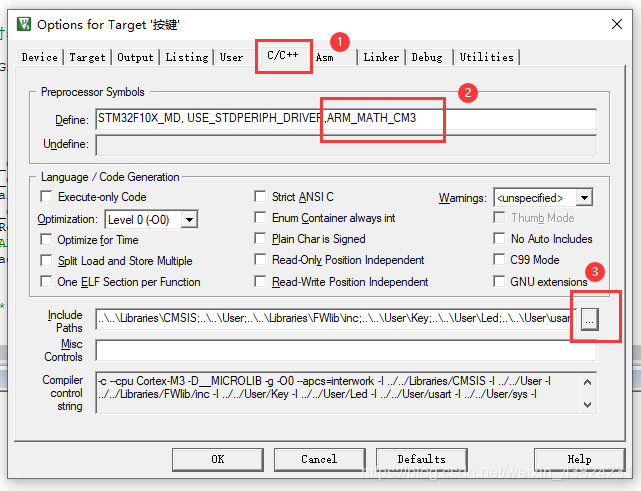Screen dimensions: 641x491
Task: Switch to the Asm tab
Action: 325,58
